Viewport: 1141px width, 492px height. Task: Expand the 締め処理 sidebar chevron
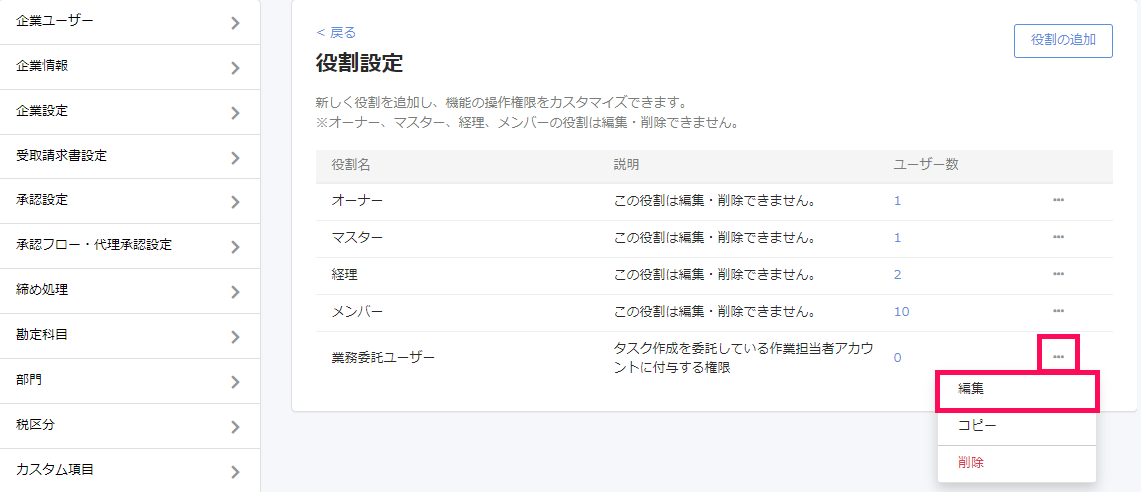click(x=234, y=293)
